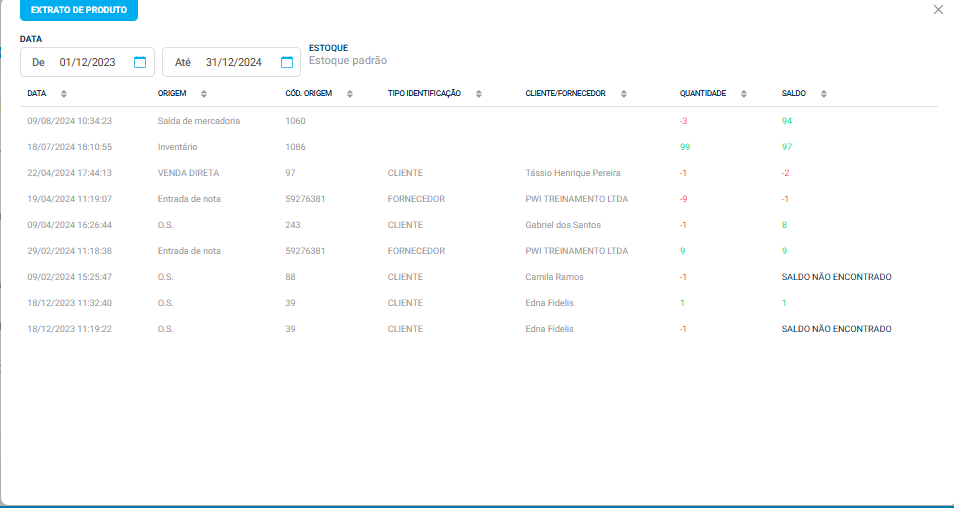Open the Estoque padrão stock selector
This screenshot has width=954, height=508.
coord(347,61)
